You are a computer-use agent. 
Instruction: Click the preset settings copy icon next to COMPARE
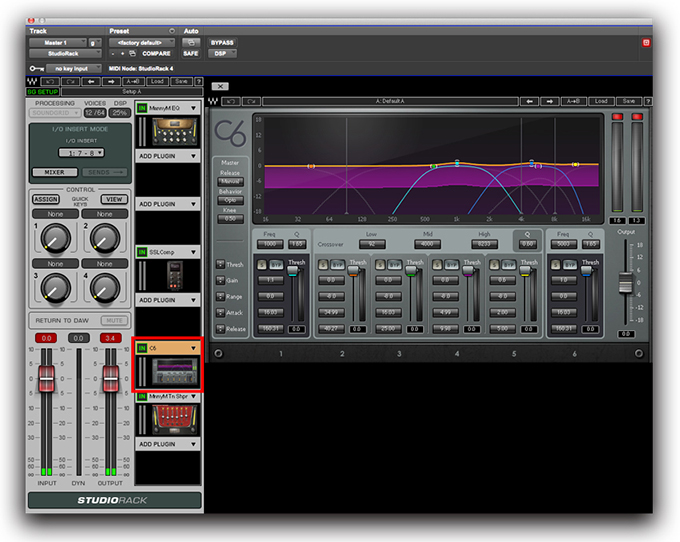point(133,54)
